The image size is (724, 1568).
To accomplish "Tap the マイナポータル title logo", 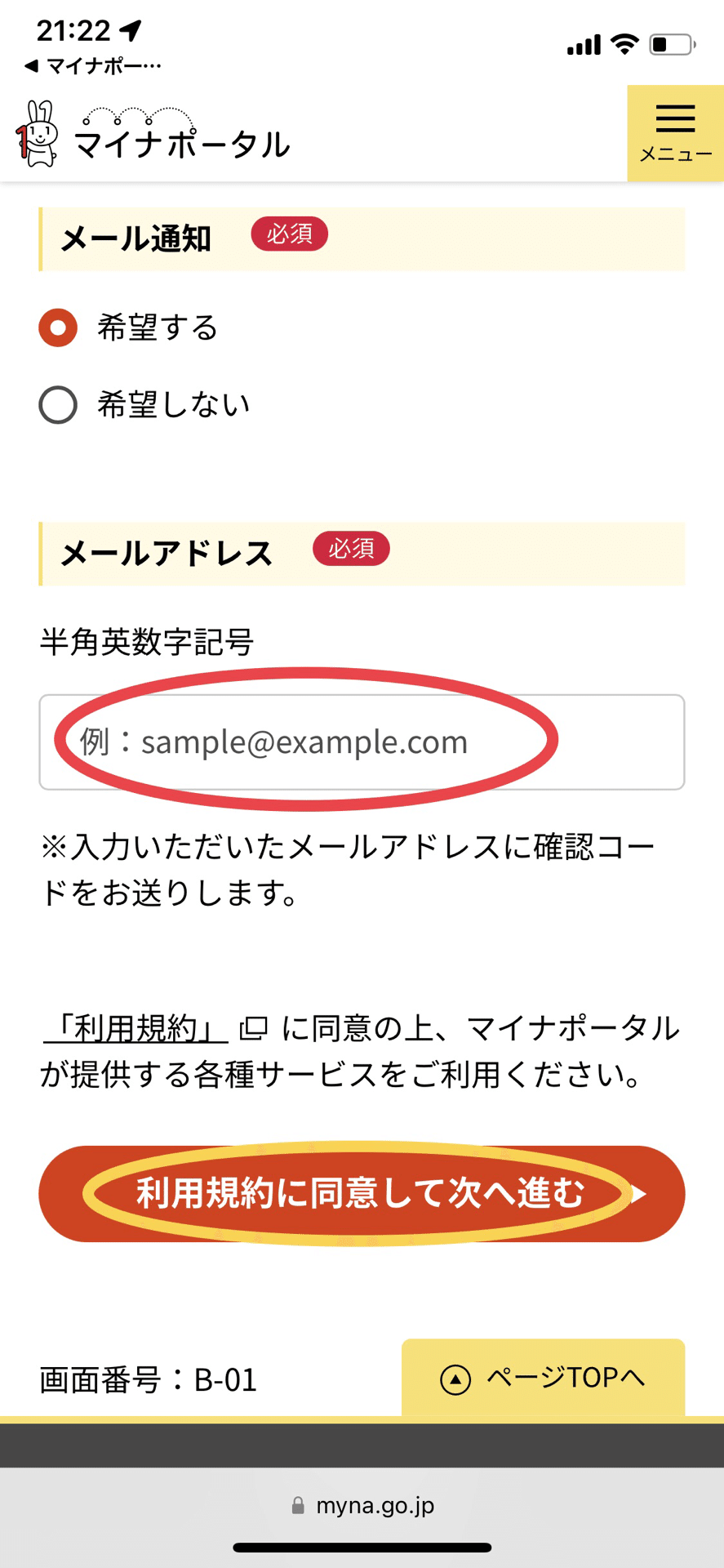I will 182,136.
